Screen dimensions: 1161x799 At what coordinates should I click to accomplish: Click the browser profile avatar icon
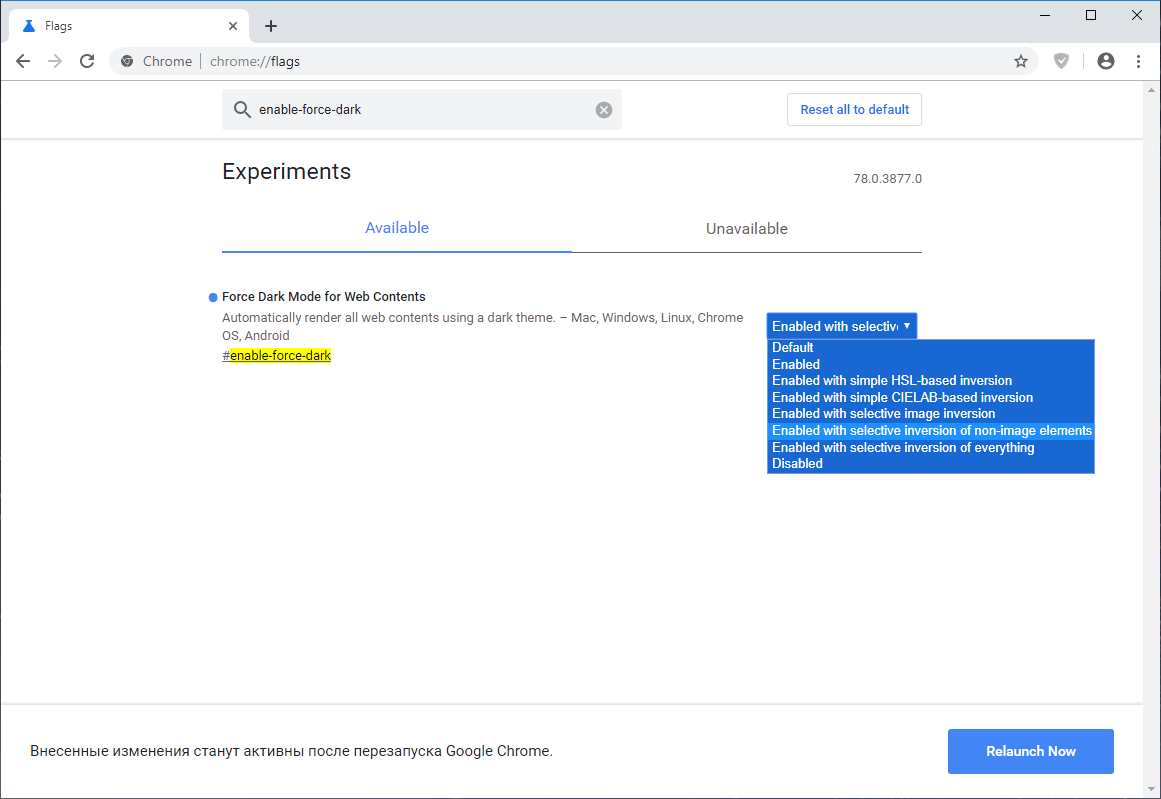coord(1105,61)
